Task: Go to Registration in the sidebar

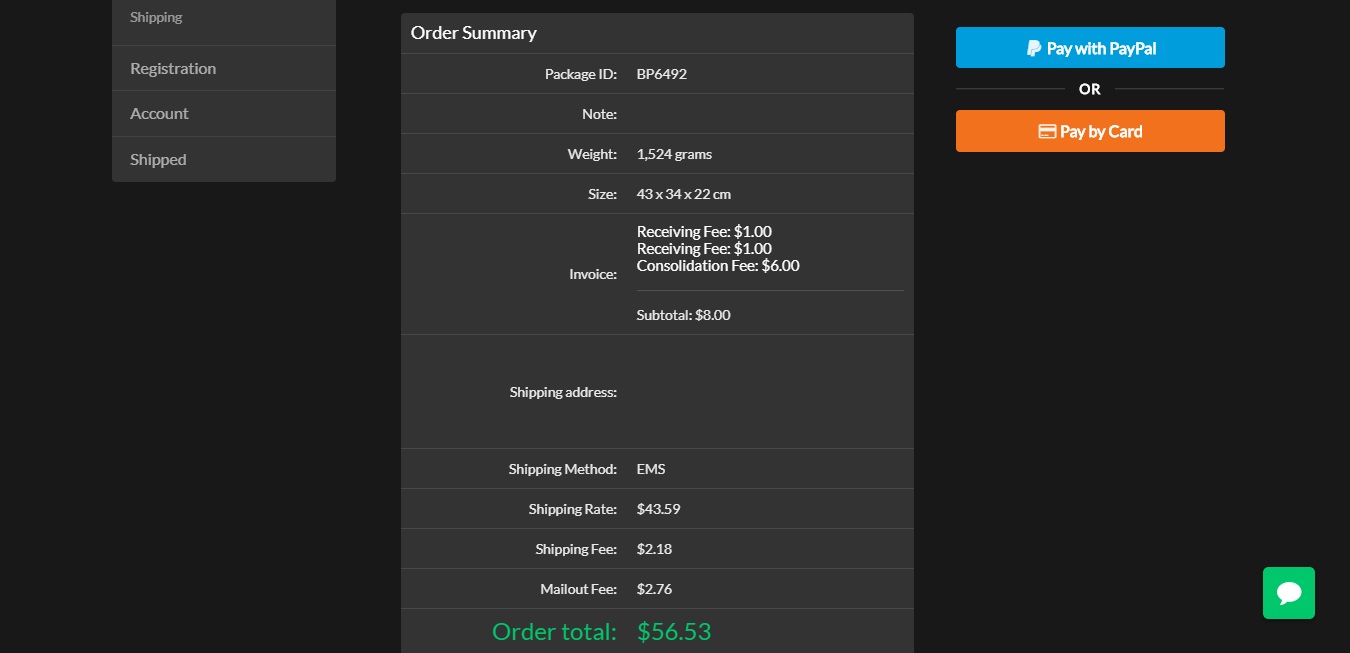Action: tap(173, 68)
